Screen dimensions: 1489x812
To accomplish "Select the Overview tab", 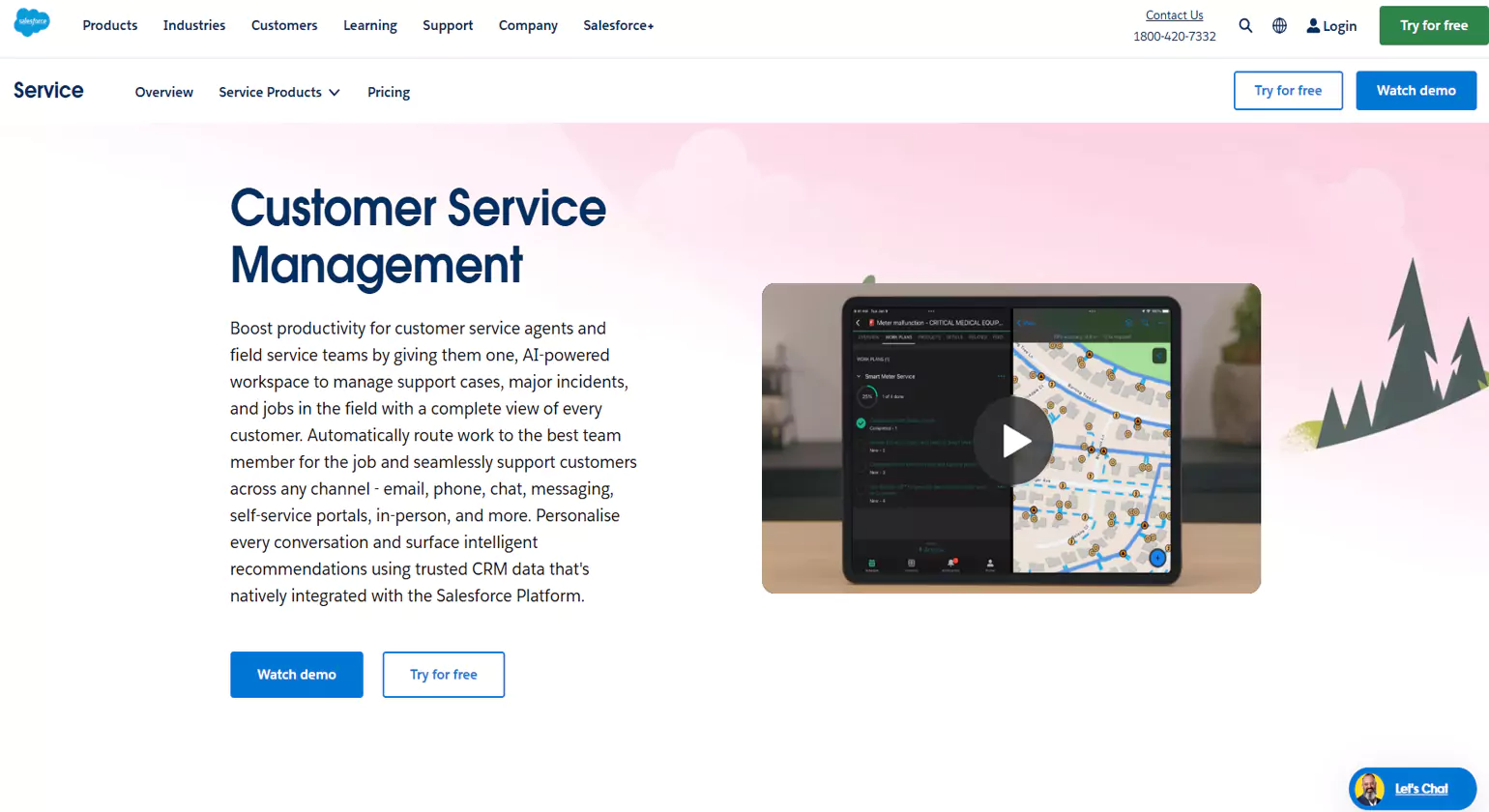I will tap(163, 92).
